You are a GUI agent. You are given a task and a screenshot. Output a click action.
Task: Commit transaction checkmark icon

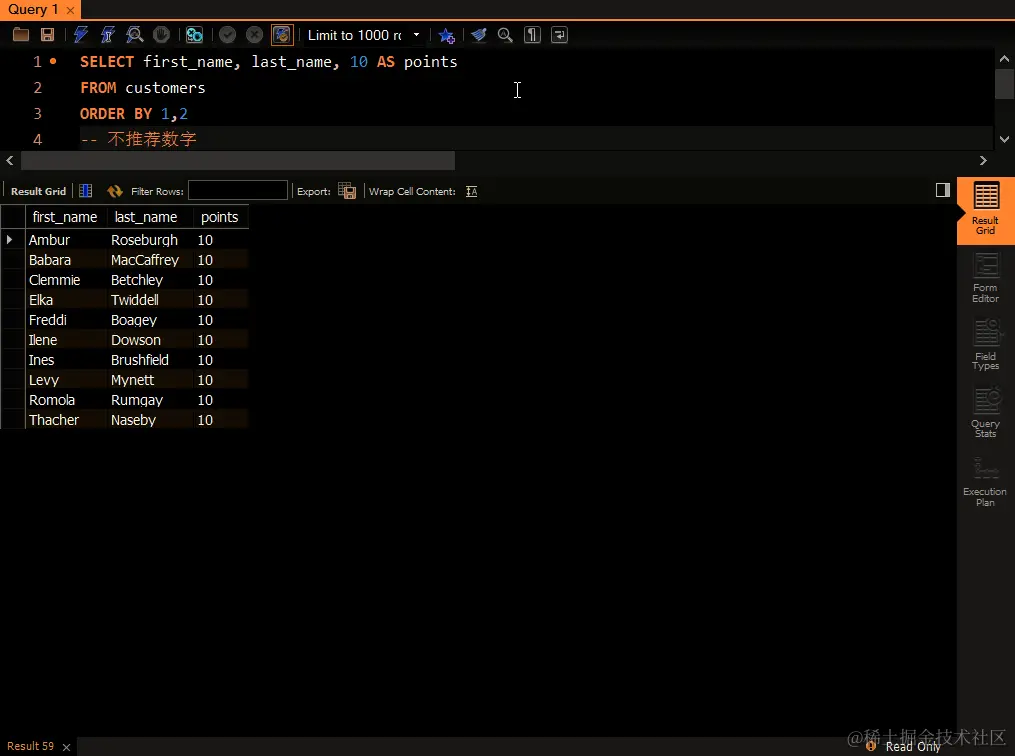point(227,34)
